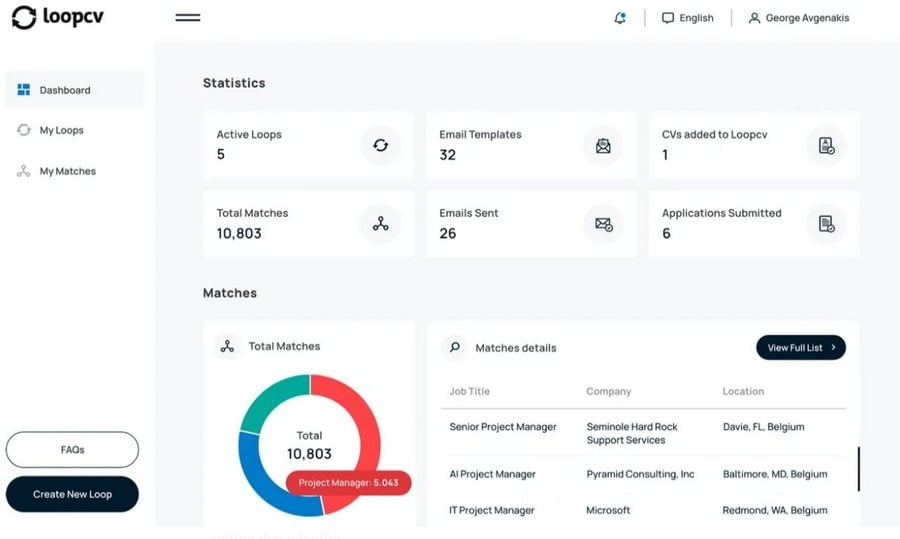Click the FAQs button
Screen dimensions: 900x539
tap(72, 449)
